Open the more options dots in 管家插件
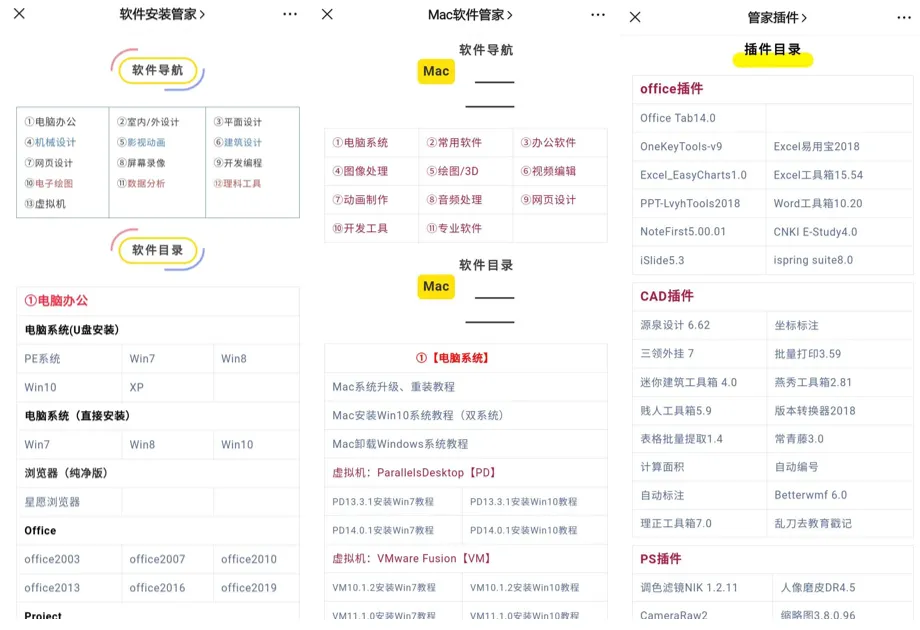 pyautogui.click(x=904, y=18)
